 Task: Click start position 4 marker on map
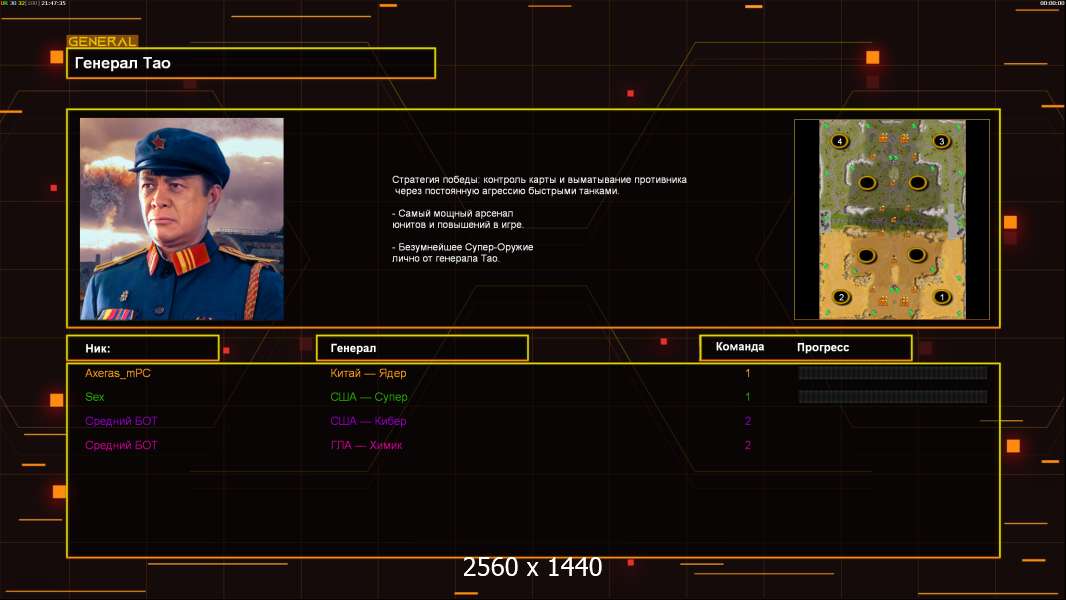[x=840, y=141]
